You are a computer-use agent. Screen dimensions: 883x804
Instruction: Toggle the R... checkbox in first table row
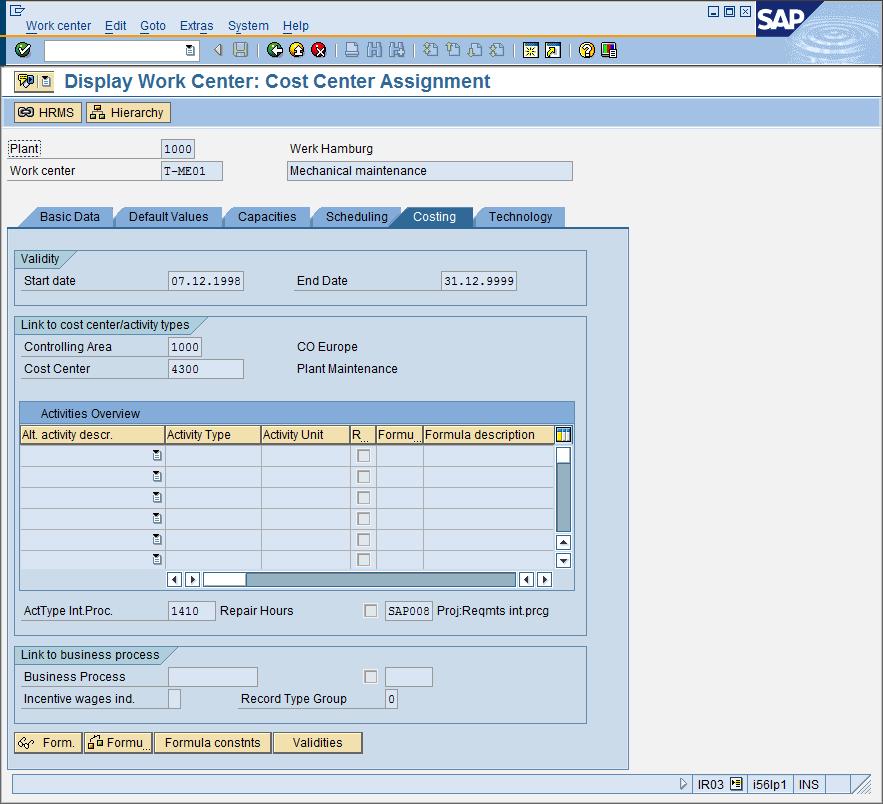tap(364, 455)
